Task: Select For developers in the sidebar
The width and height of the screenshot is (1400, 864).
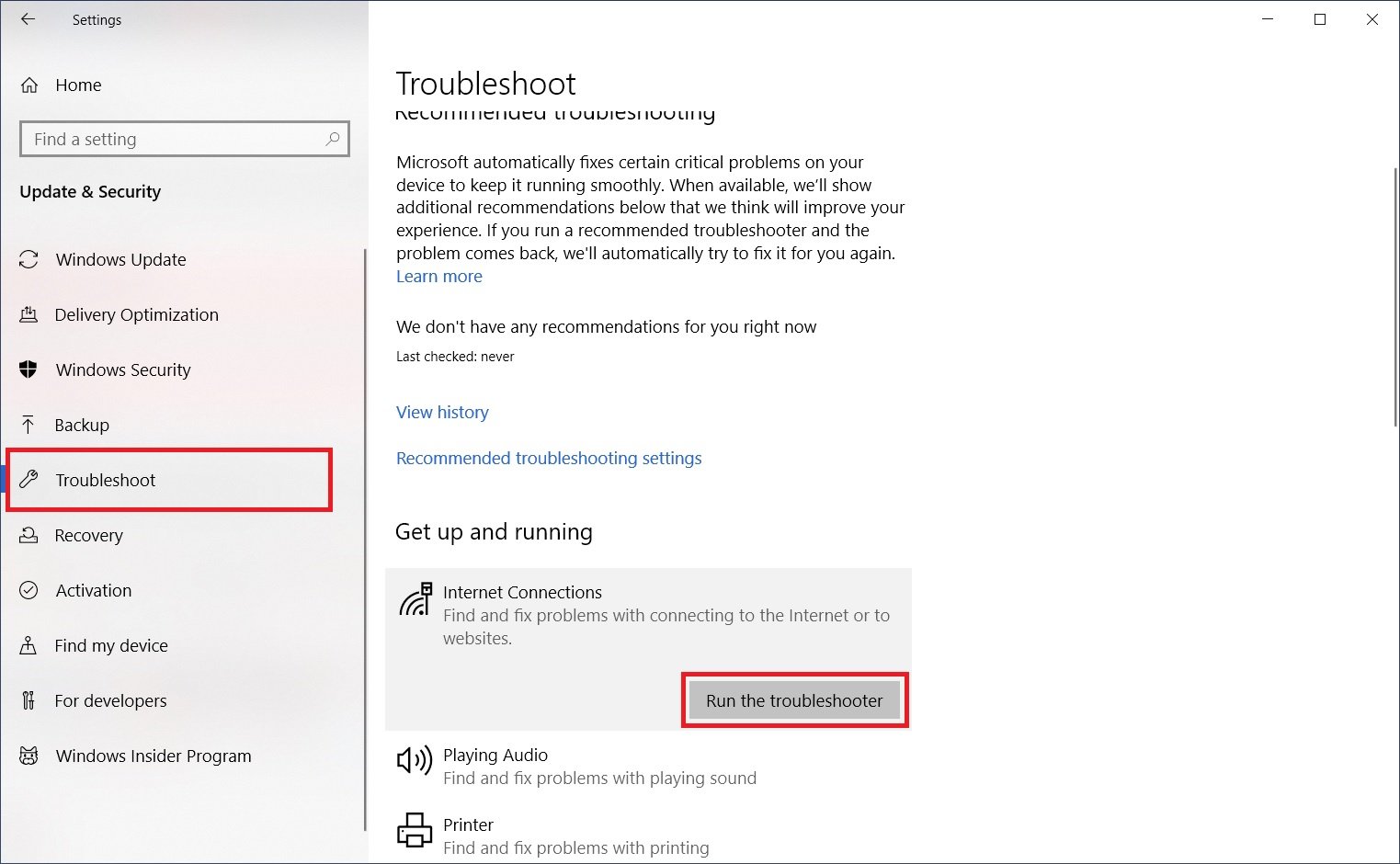Action: click(110, 700)
